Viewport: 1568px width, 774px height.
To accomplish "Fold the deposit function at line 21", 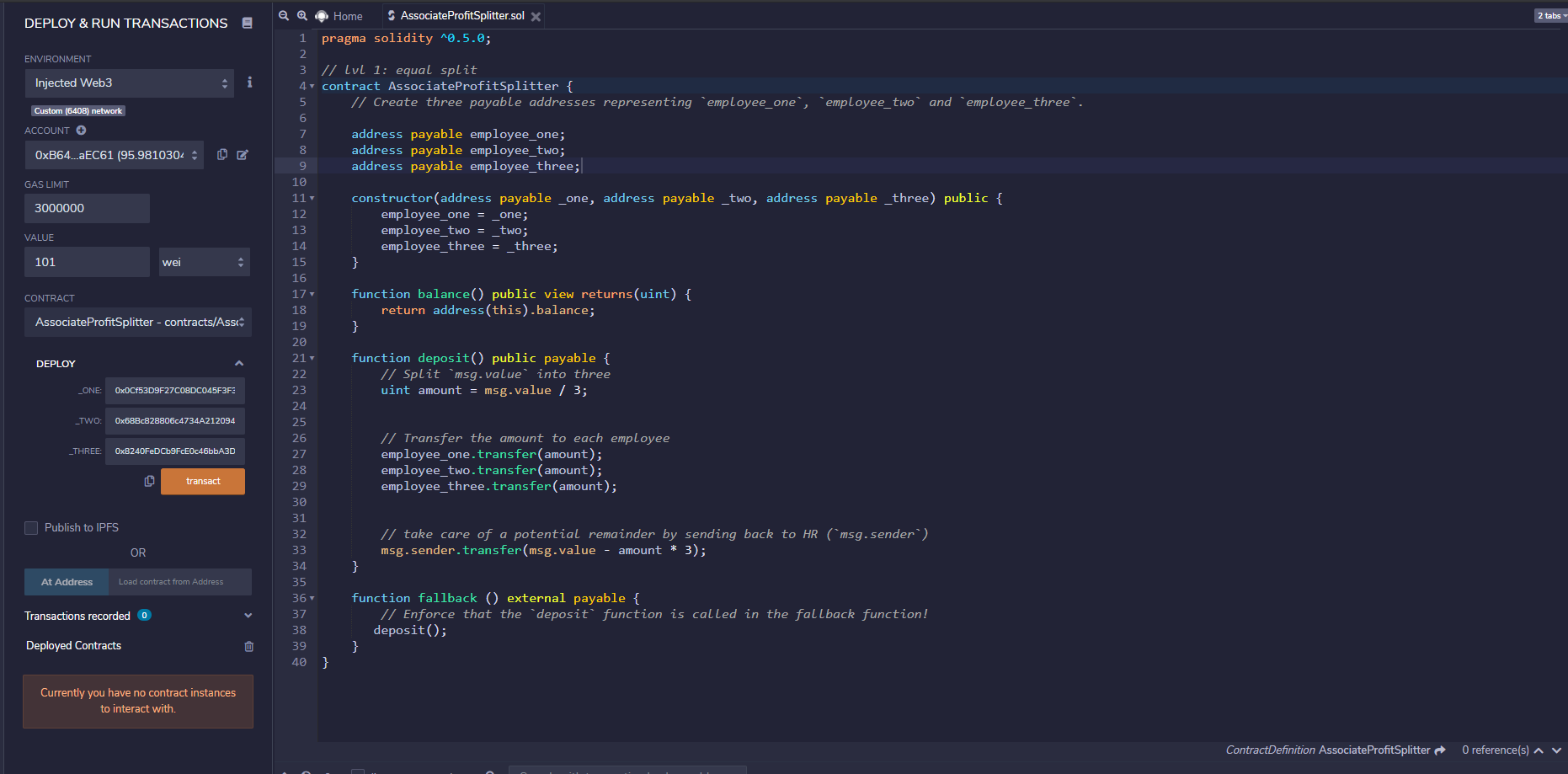I will coord(312,359).
